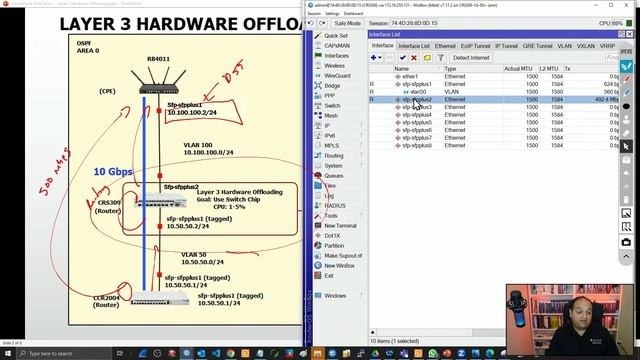Switch to the VLAN tab

(564, 46)
